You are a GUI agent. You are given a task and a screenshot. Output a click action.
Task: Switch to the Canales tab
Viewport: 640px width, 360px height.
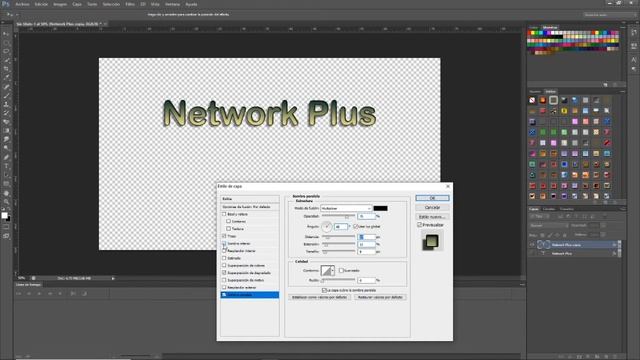click(549, 209)
